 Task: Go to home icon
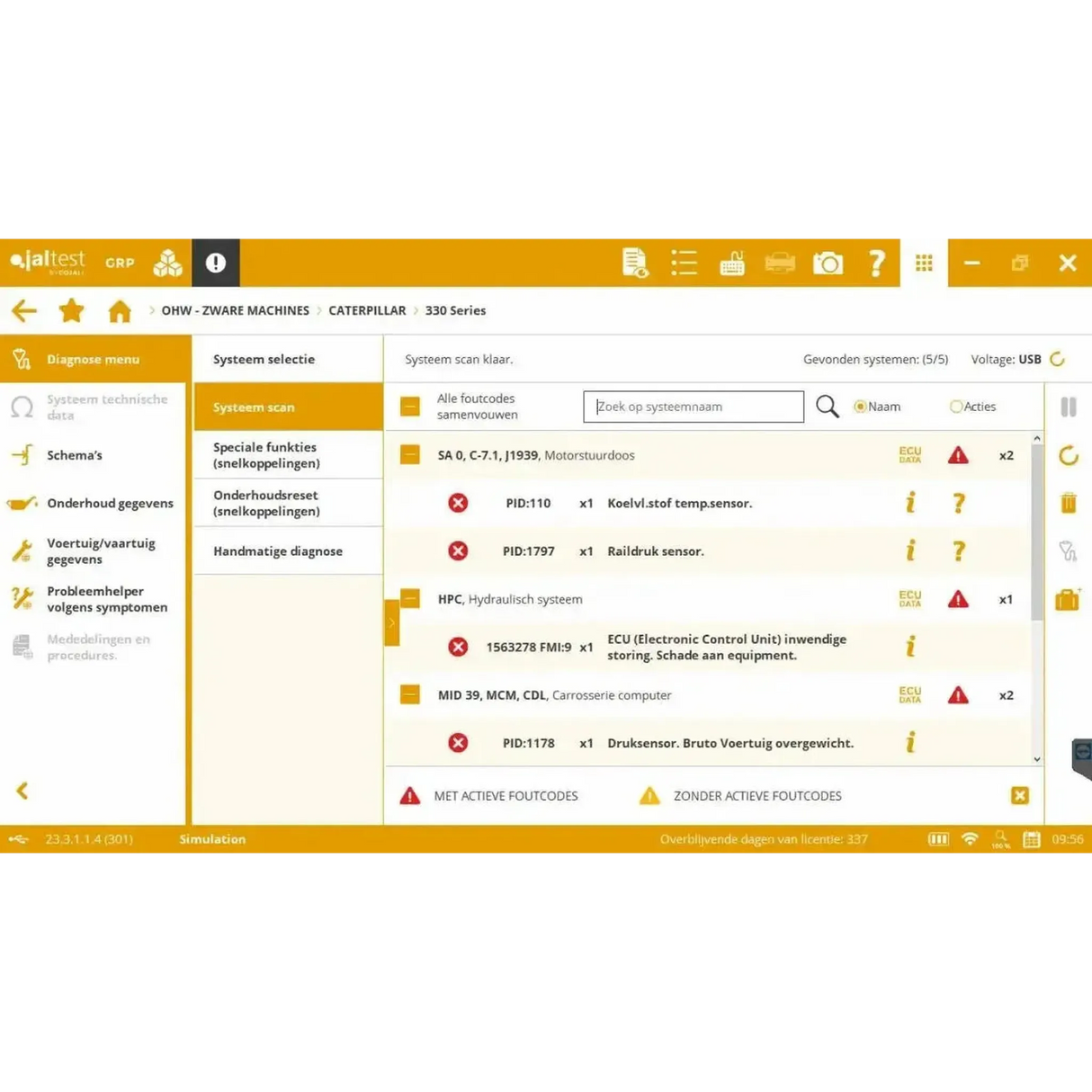point(120,311)
